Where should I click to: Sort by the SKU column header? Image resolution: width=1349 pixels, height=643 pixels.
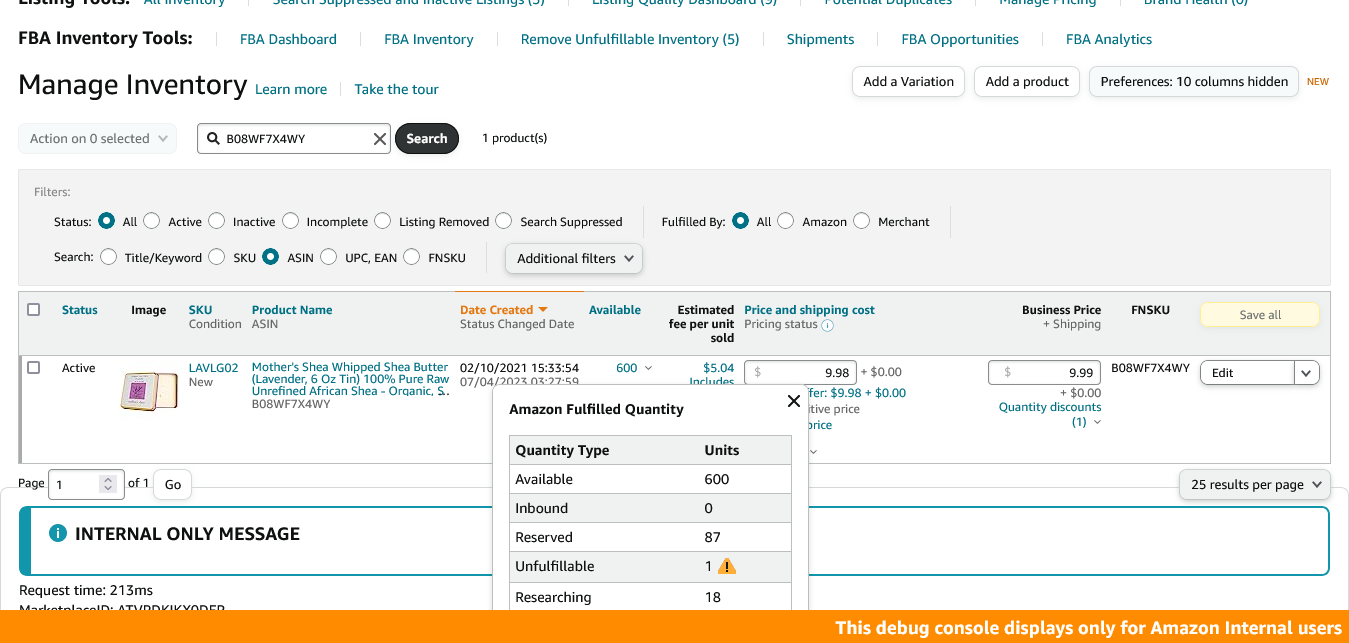tap(200, 310)
